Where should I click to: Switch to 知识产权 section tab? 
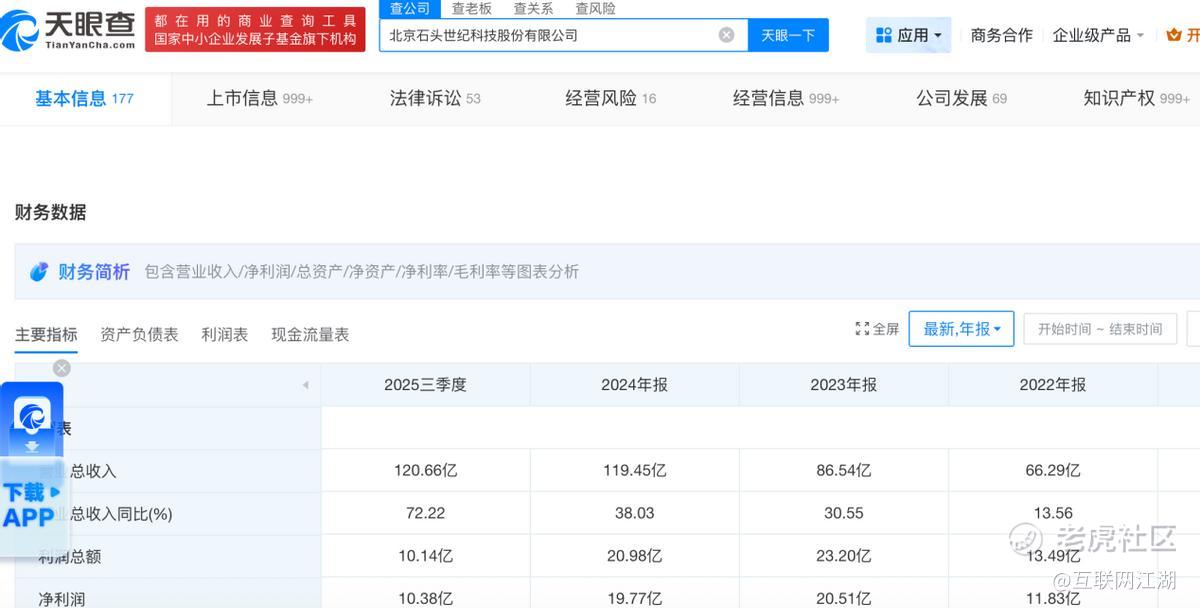coord(1137,98)
